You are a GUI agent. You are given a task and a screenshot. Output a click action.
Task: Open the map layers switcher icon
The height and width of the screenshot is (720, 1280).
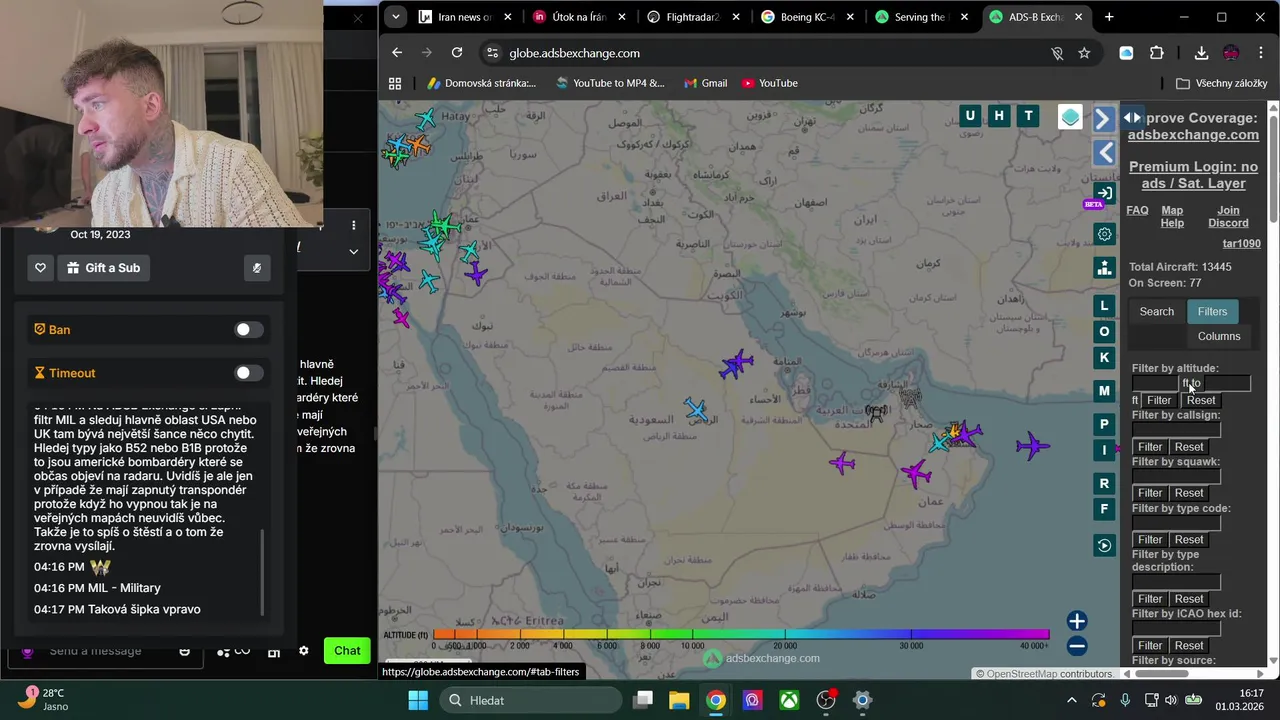pos(1070,118)
